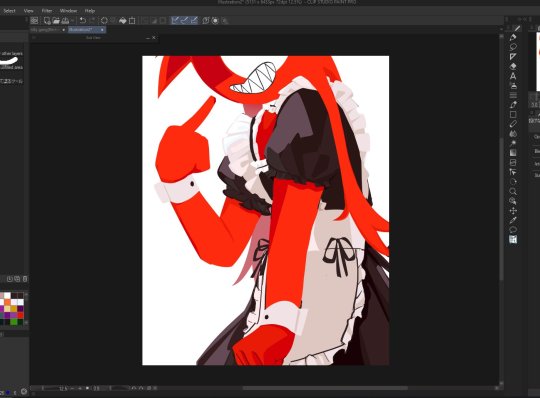Open the Help menu
The image size is (540, 398).
pyautogui.click(x=90, y=11)
